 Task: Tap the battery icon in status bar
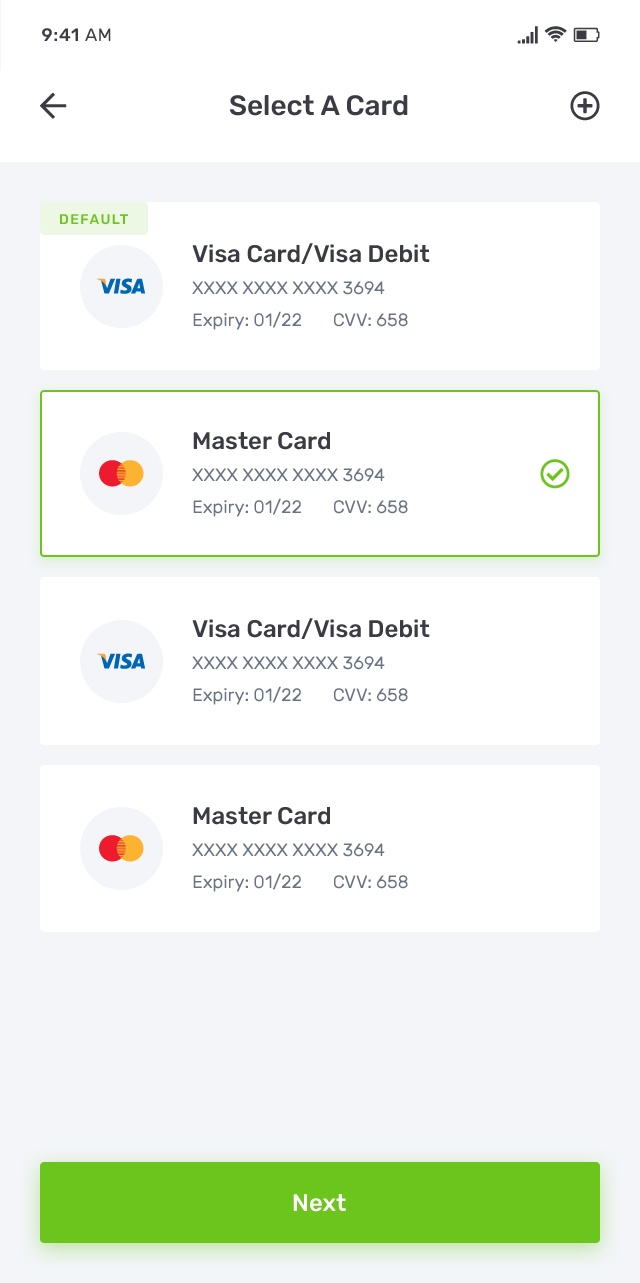(x=585, y=35)
